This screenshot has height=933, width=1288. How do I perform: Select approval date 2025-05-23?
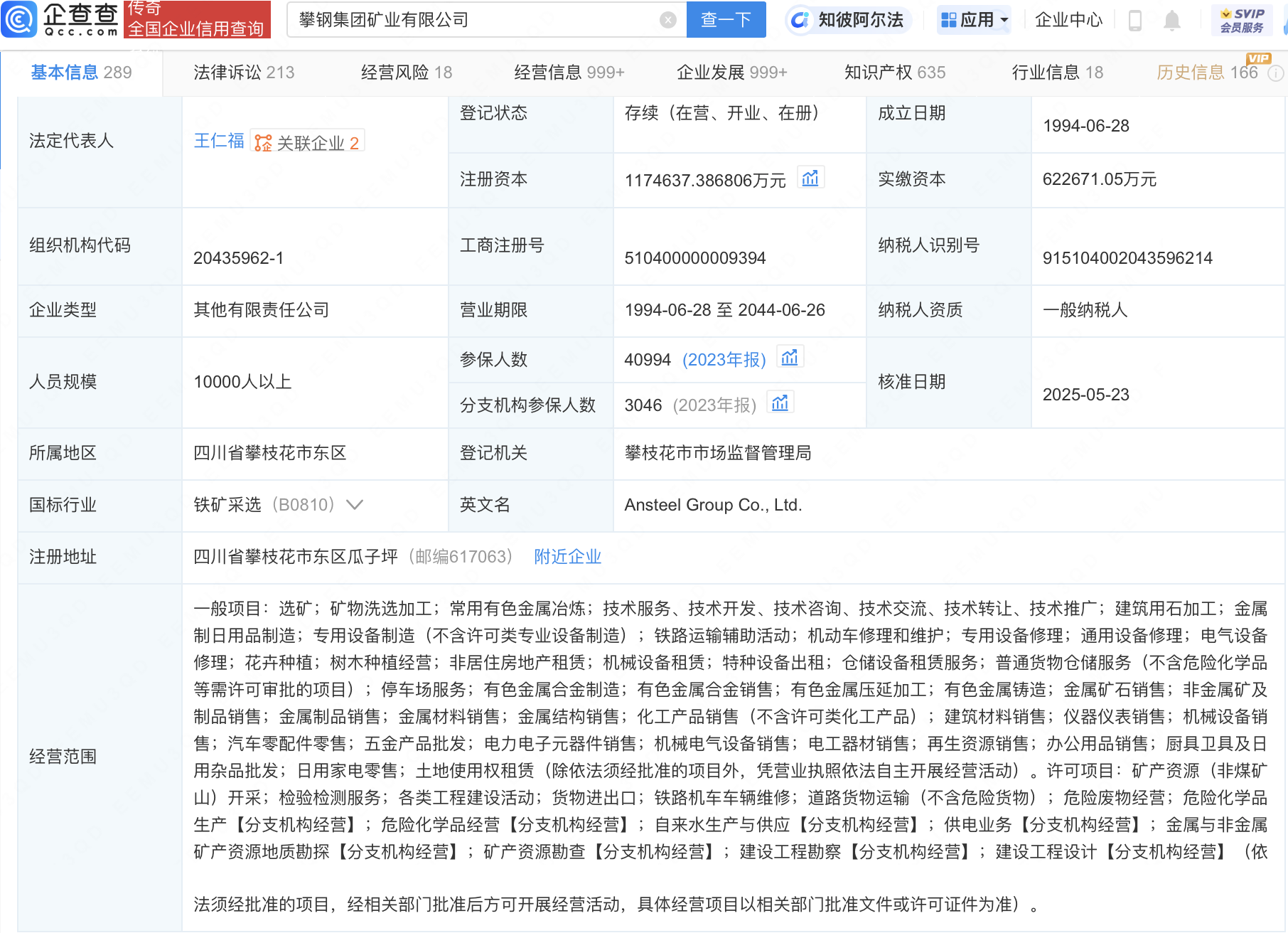click(1085, 395)
